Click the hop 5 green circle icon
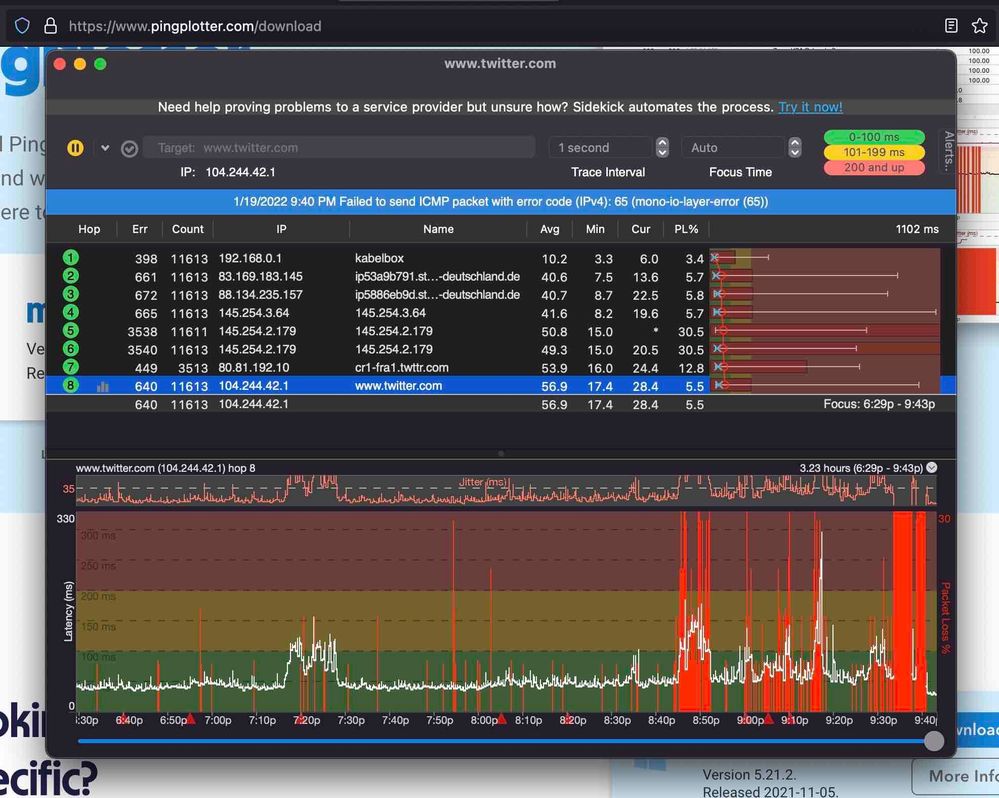This screenshot has height=798, width=999. pos(71,331)
